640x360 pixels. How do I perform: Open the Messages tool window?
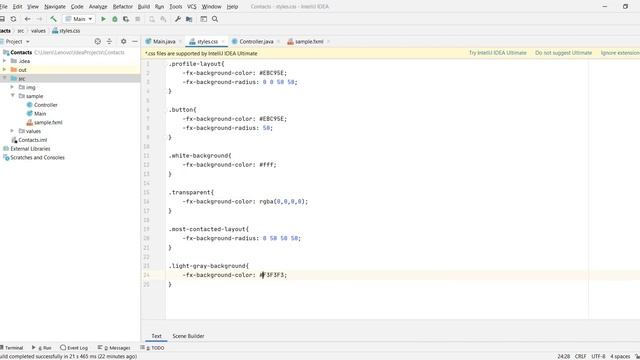(114, 348)
